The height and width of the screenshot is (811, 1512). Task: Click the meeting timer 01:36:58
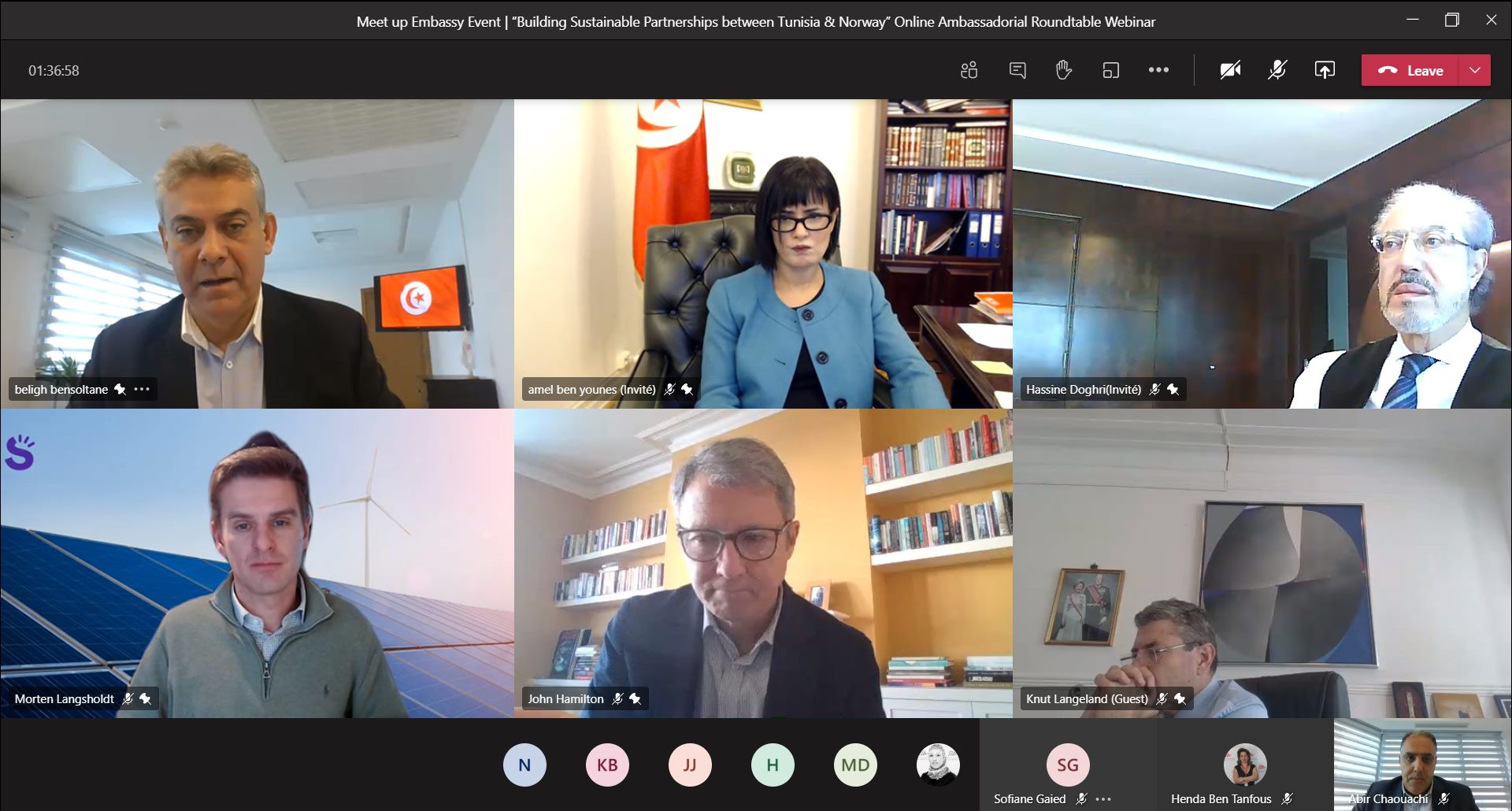(54, 70)
